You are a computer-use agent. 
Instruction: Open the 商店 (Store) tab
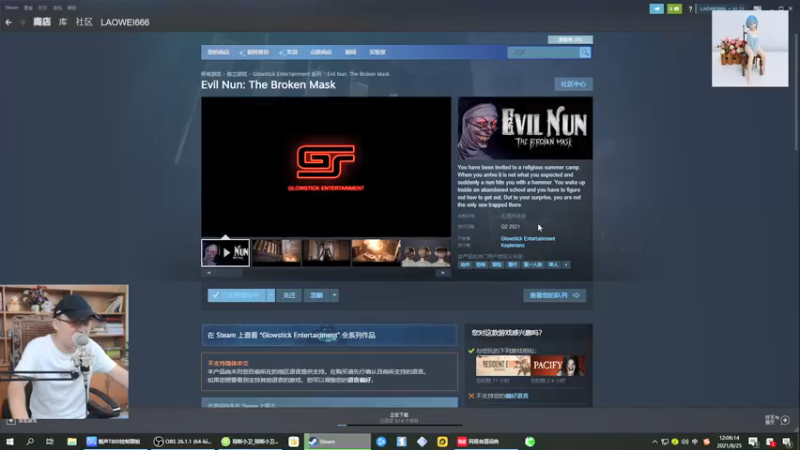[42, 22]
